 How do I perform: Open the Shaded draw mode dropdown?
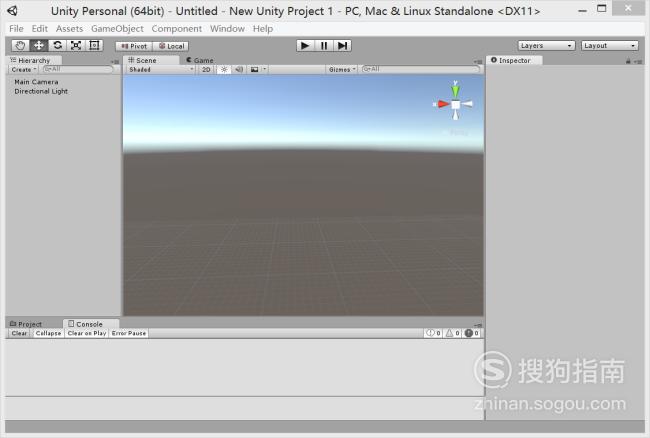tap(161, 70)
